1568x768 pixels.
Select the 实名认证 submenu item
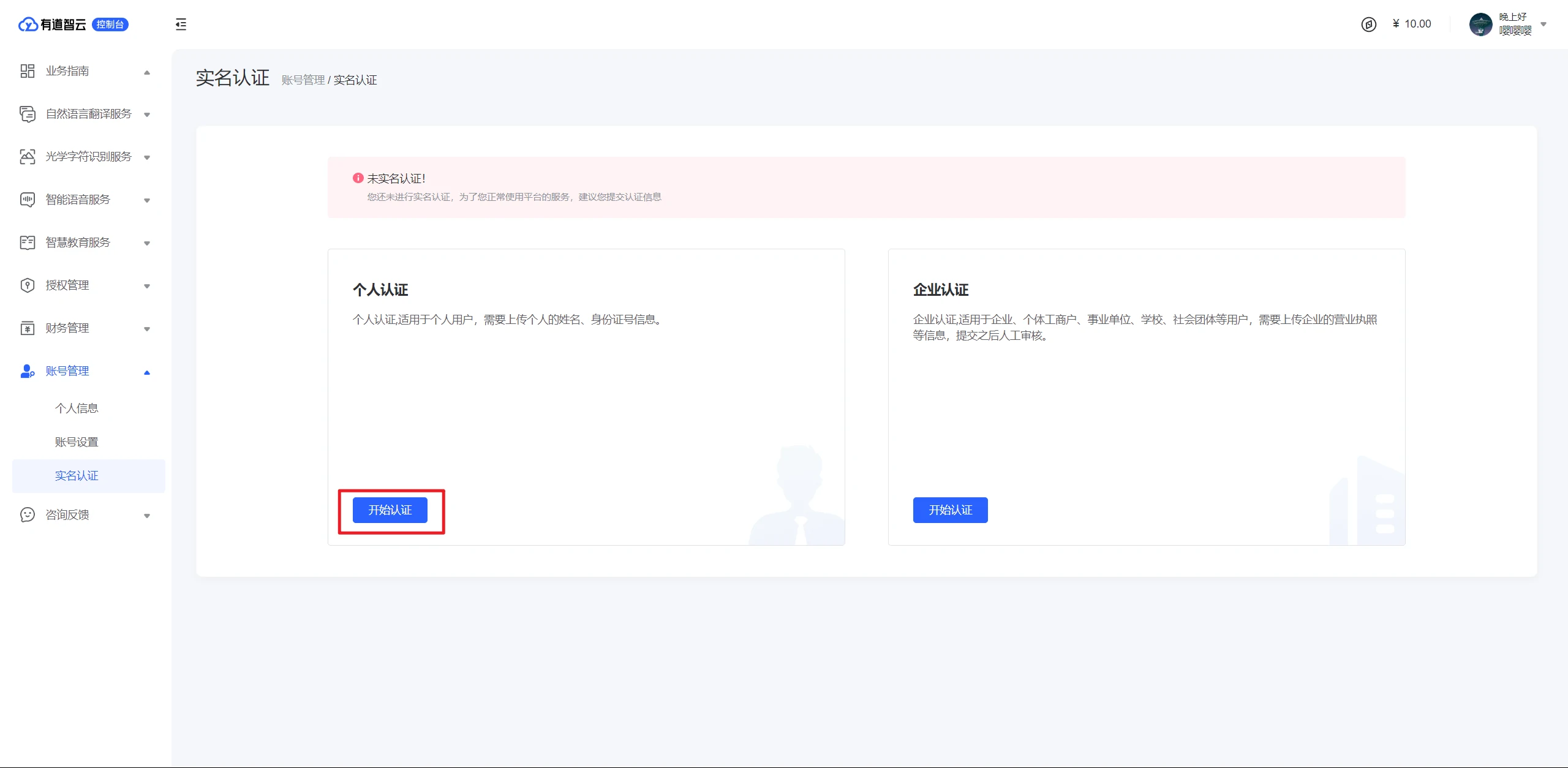77,476
